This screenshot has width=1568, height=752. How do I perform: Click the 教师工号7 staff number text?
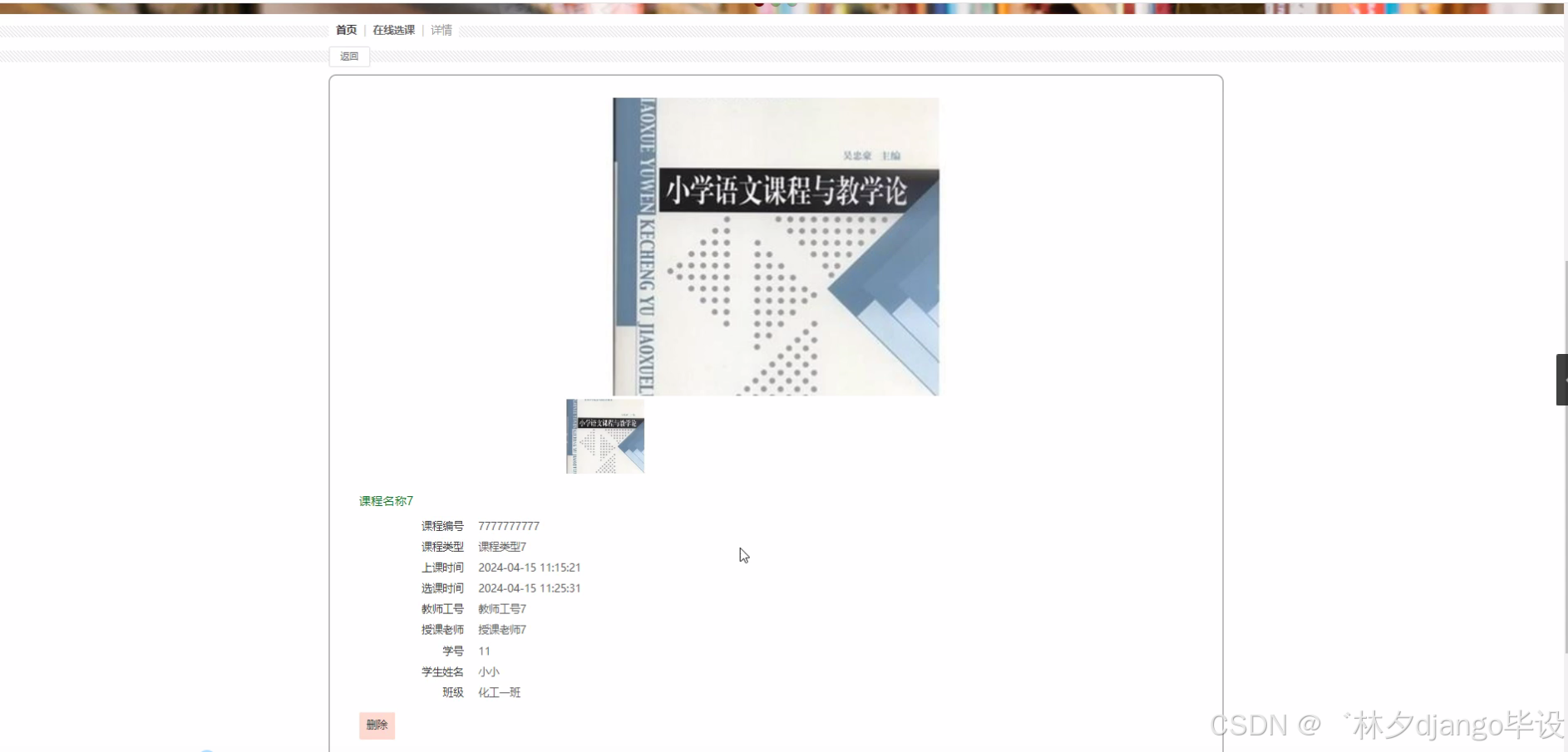point(501,608)
